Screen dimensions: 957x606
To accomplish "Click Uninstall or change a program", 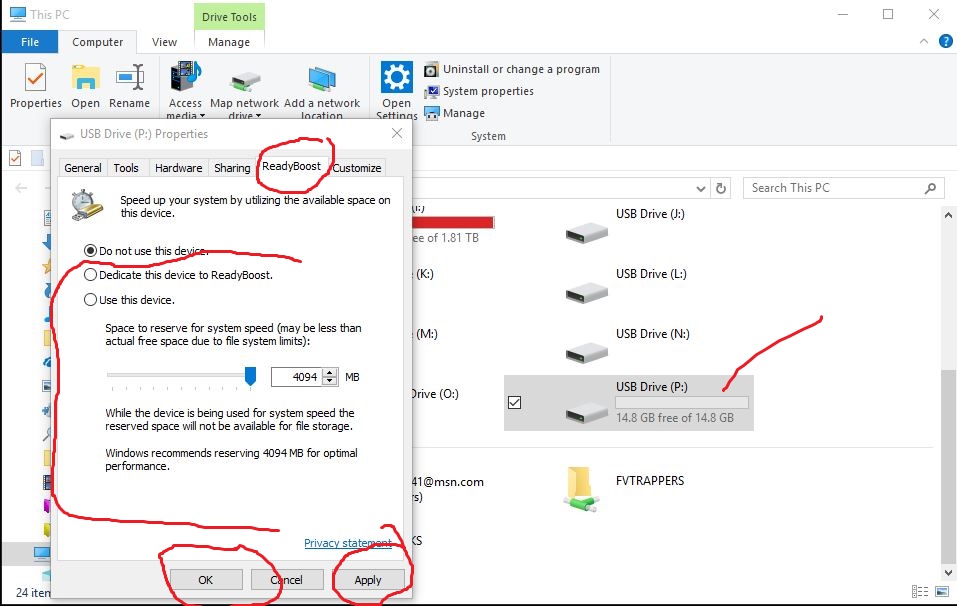I will click(x=512, y=69).
